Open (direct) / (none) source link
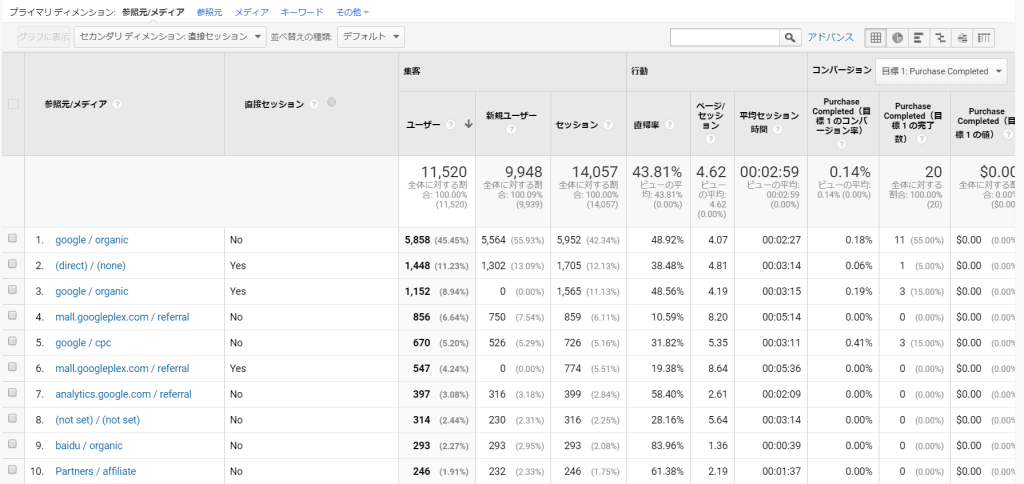The width and height of the screenshot is (1024, 484). tap(90, 265)
